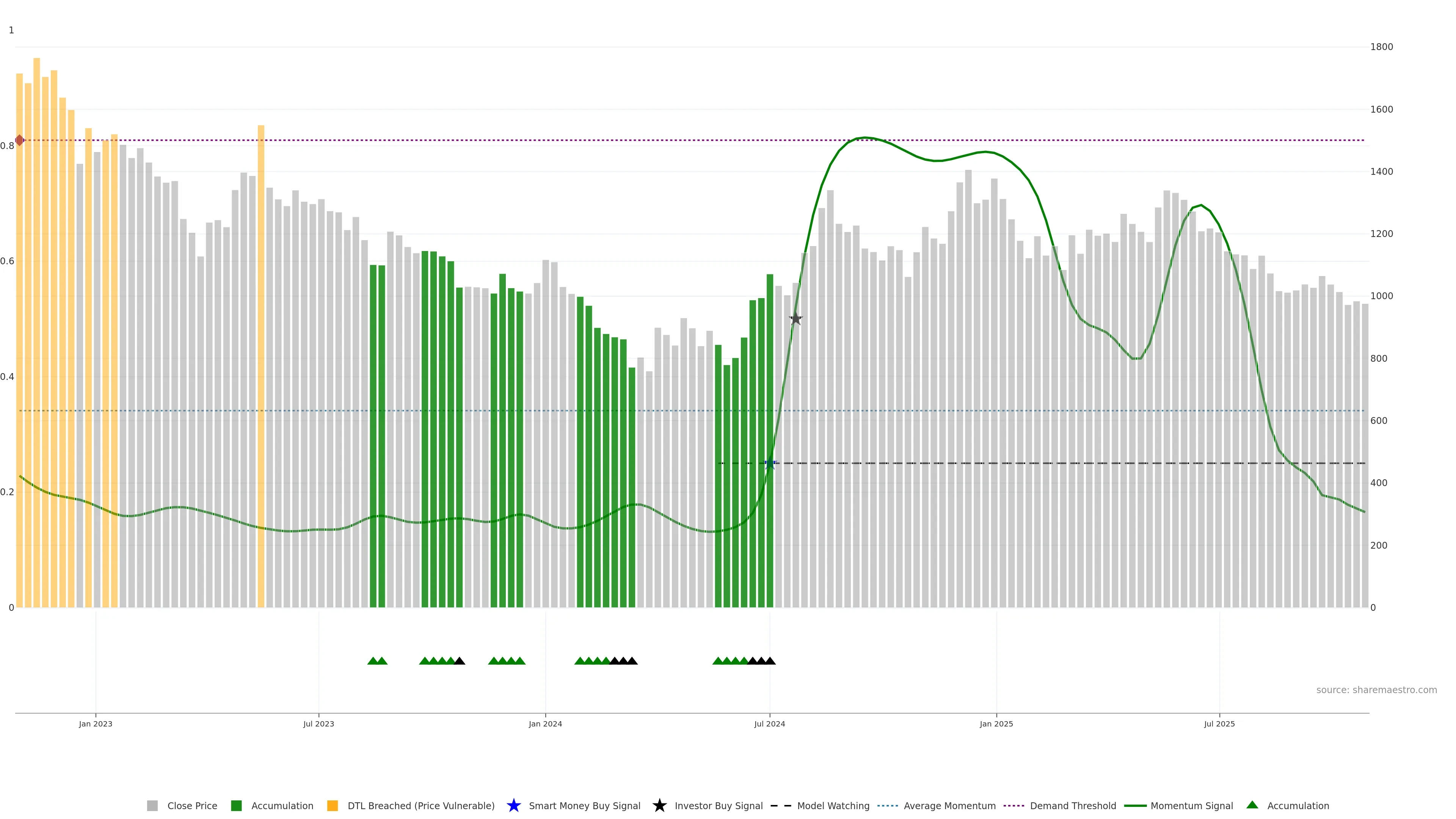
Task: Click the Jan 2024 x-axis label
Action: [x=545, y=724]
